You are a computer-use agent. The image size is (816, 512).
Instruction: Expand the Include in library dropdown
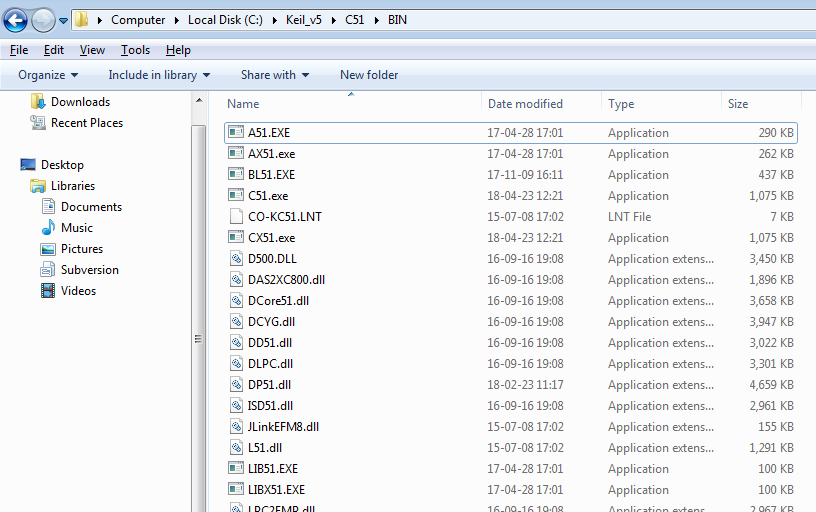pos(159,75)
